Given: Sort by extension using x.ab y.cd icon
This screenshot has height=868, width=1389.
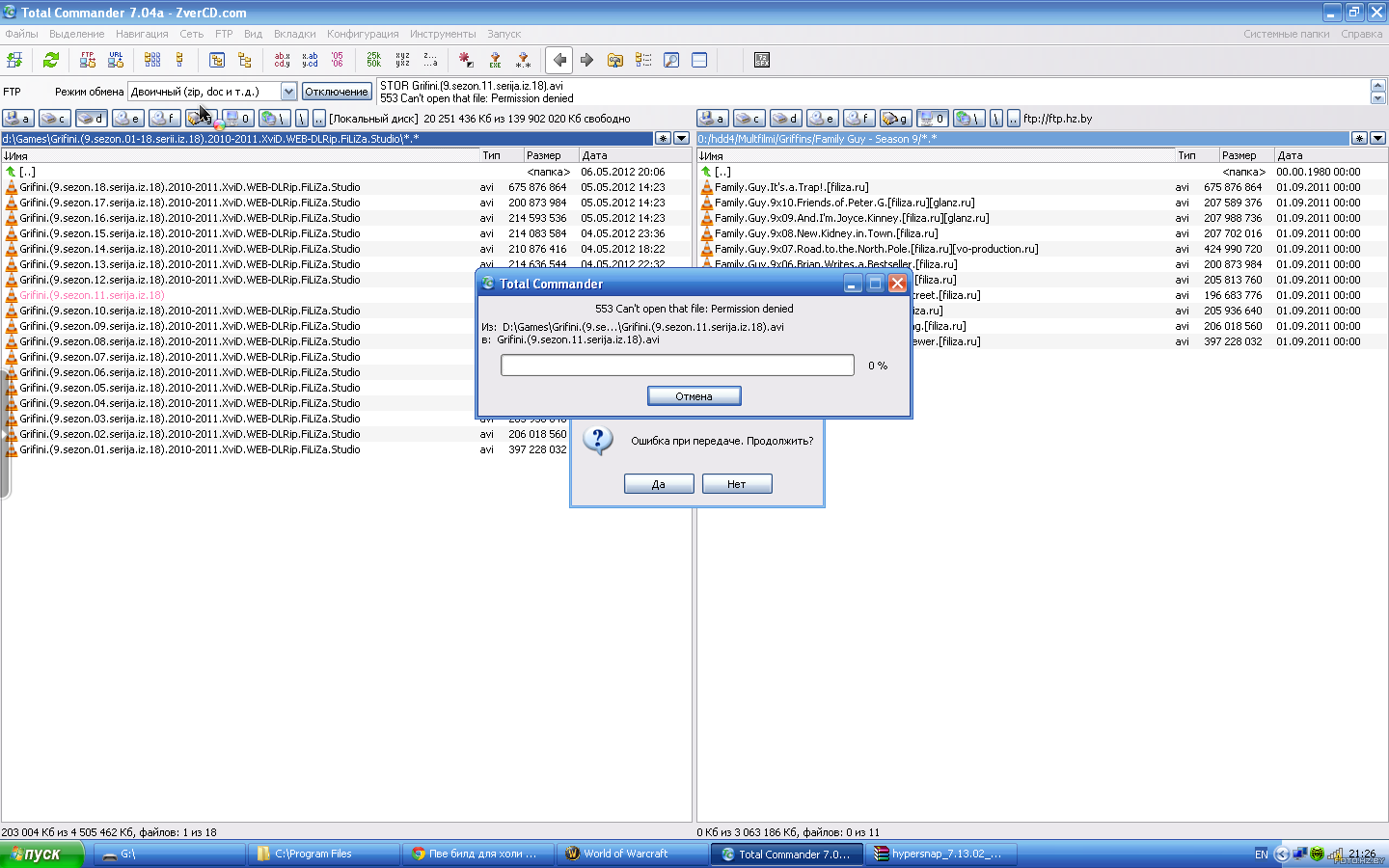Looking at the screenshot, I should coord(310,60).
